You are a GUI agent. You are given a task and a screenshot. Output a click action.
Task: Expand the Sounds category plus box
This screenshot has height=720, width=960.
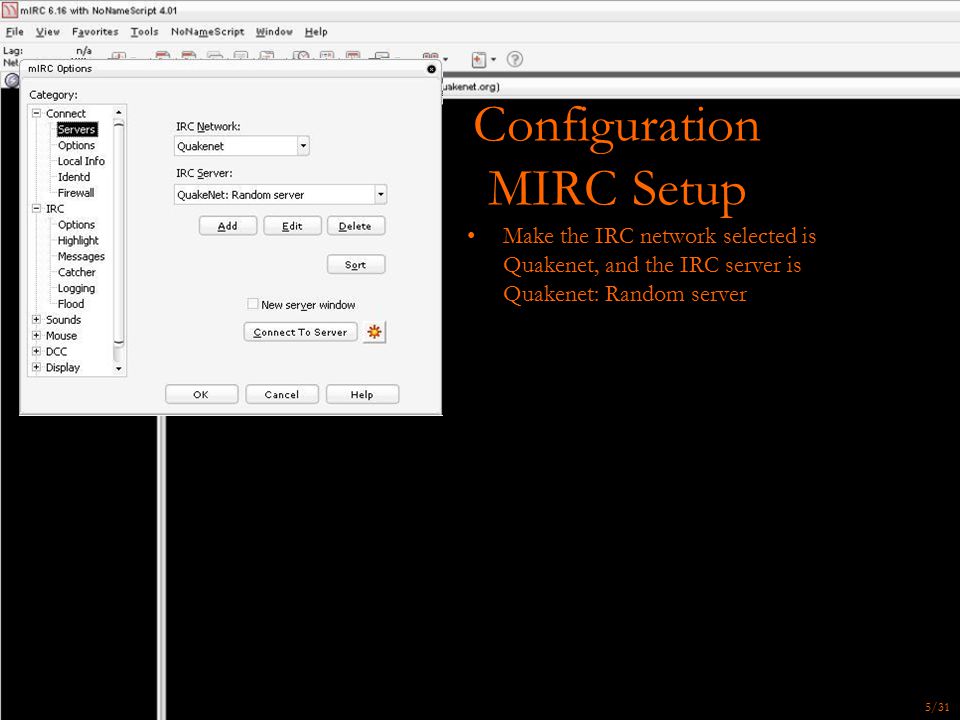(x=36, y=320)
